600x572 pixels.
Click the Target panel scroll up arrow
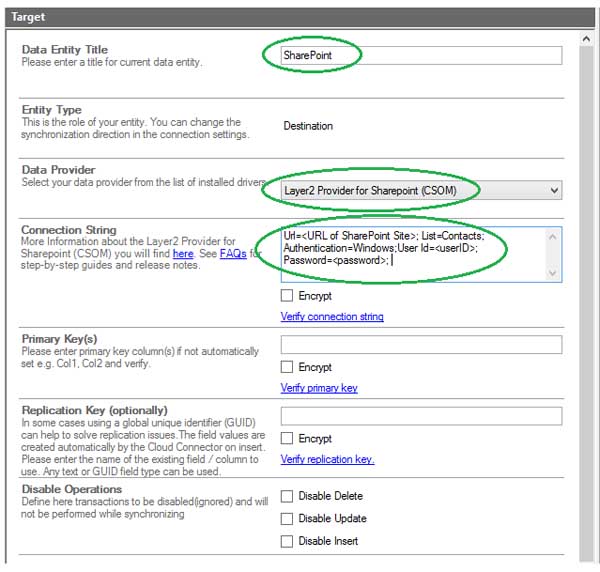(x=587, y=39)
